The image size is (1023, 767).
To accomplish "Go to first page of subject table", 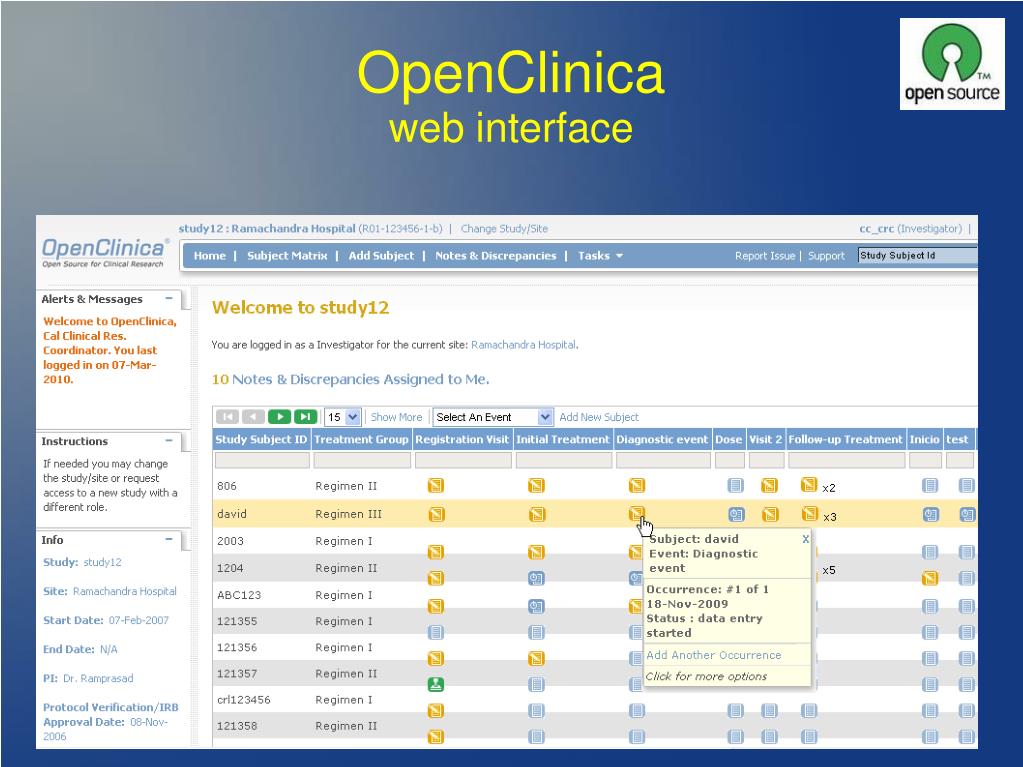I will (x=227, y=417).
